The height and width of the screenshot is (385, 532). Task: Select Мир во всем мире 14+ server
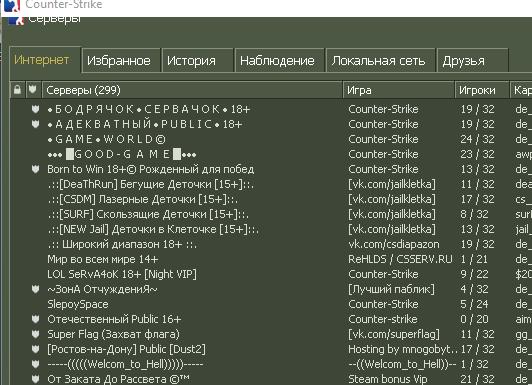pos(103,259)
